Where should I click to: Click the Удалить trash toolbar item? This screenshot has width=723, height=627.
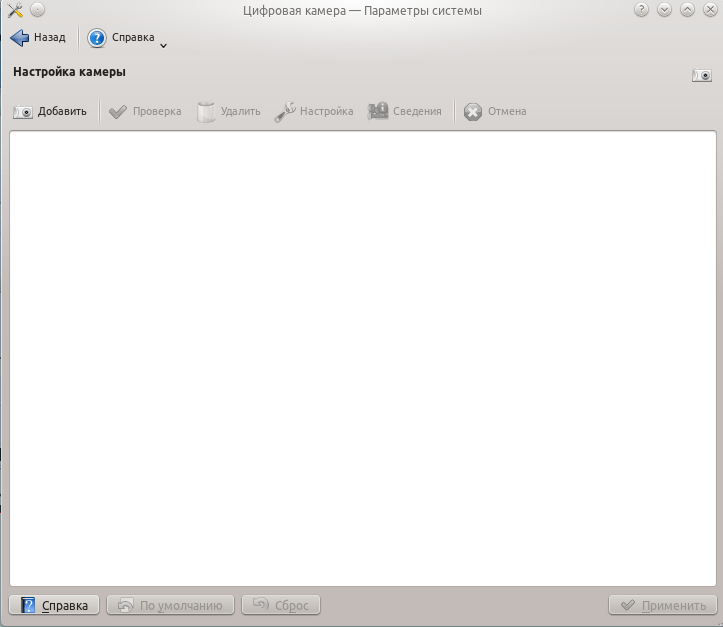tap(229, 112)
